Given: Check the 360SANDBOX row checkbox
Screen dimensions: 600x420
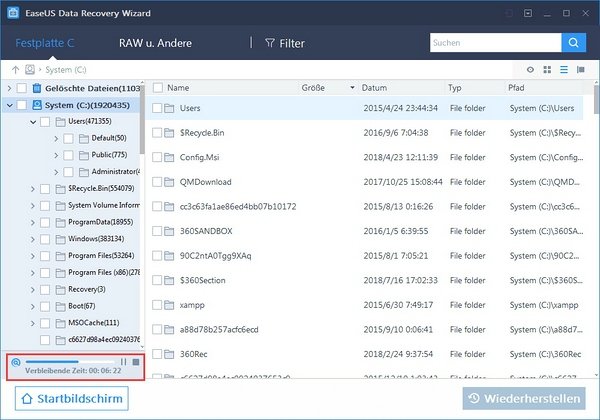Looking at the screenshot, I should coord(157,231).
